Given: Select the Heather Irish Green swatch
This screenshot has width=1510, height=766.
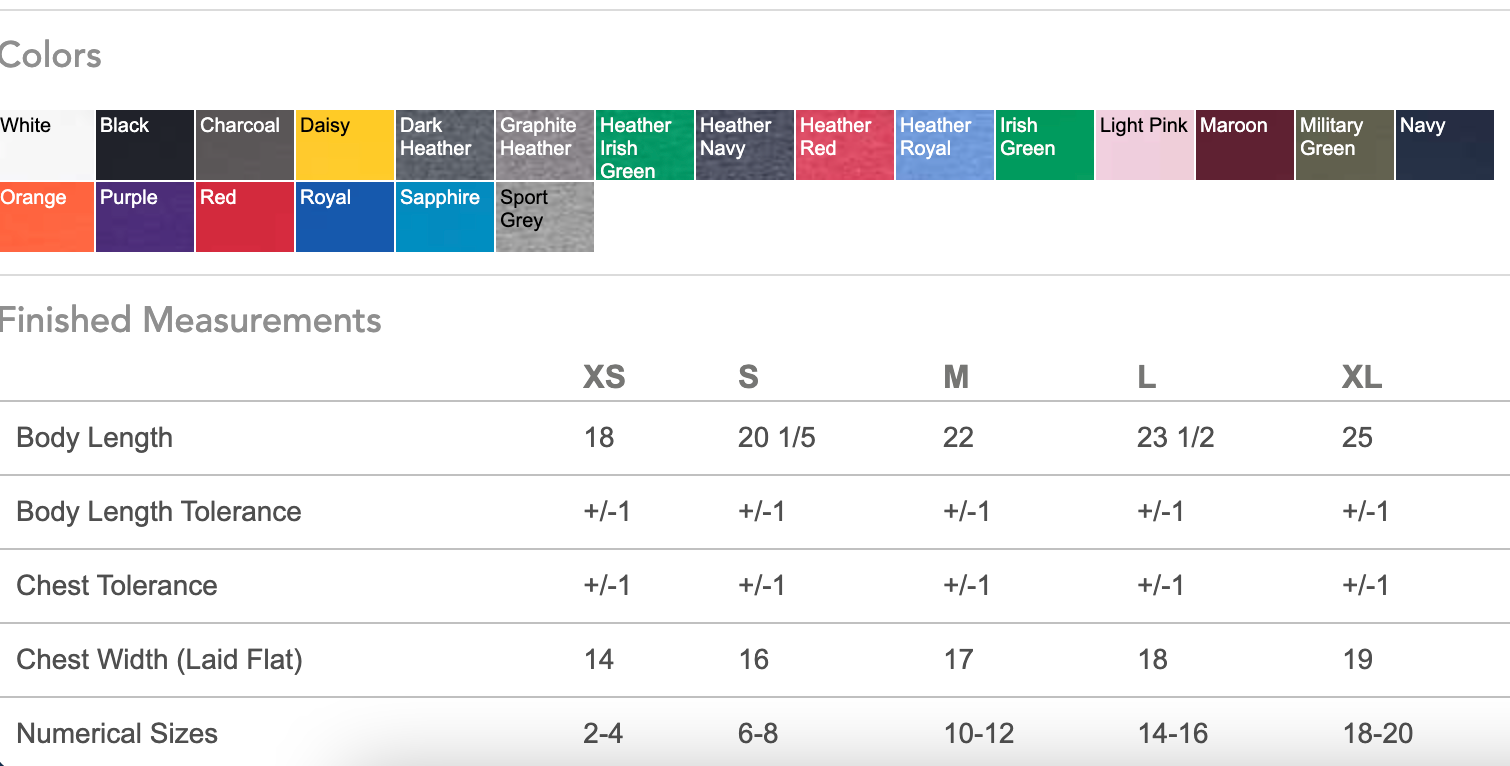Looking at the screenshot, I should tap(645, 145).
